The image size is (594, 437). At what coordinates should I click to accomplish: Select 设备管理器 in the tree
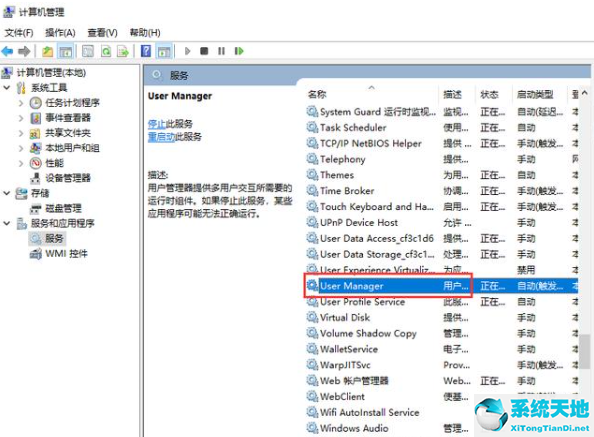(68, 178)
